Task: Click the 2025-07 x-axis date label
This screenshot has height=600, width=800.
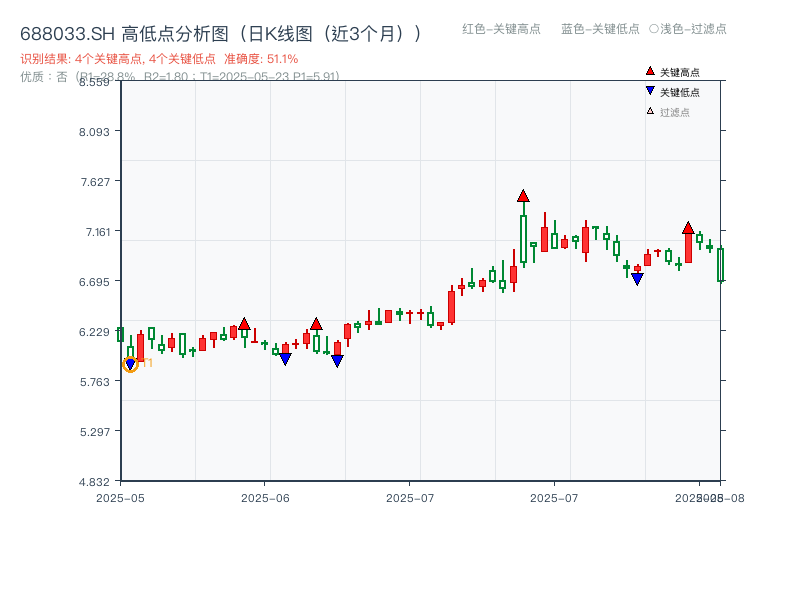Action: click(x=410, y=495)
